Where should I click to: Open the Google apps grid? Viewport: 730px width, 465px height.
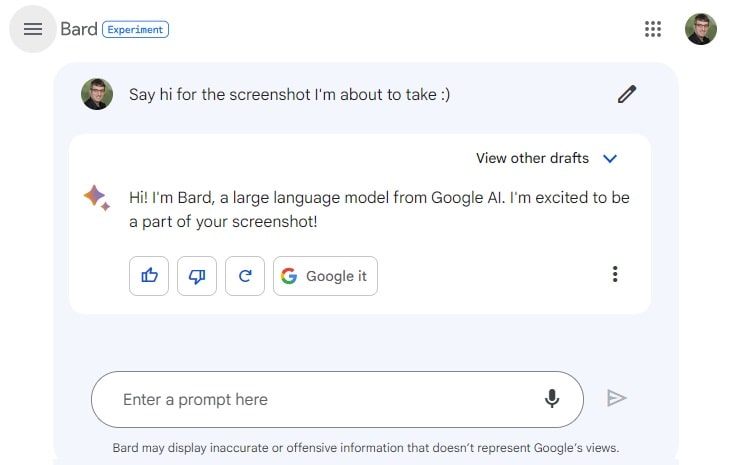pos(653,29)
